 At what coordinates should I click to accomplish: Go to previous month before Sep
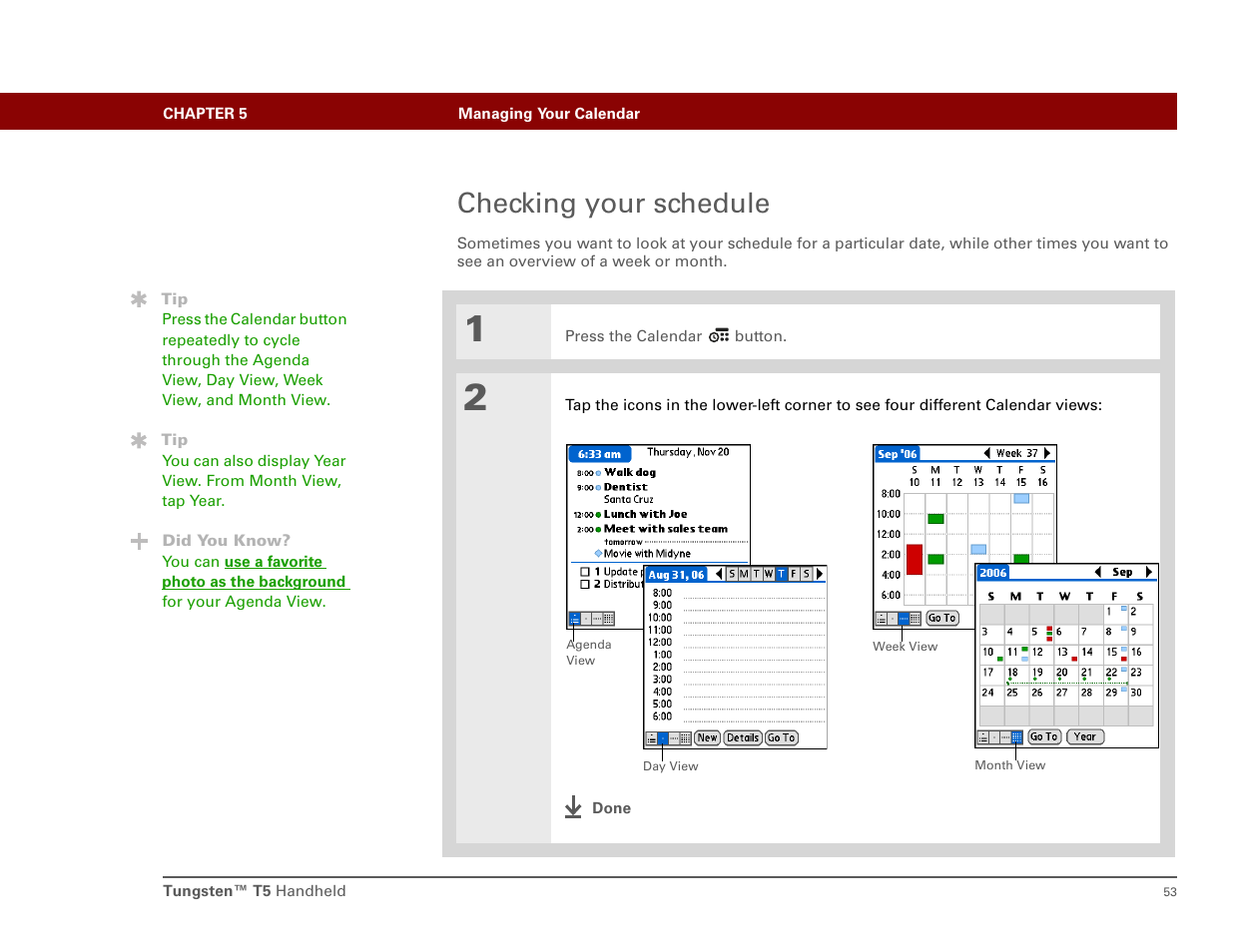pos(1098,572)
